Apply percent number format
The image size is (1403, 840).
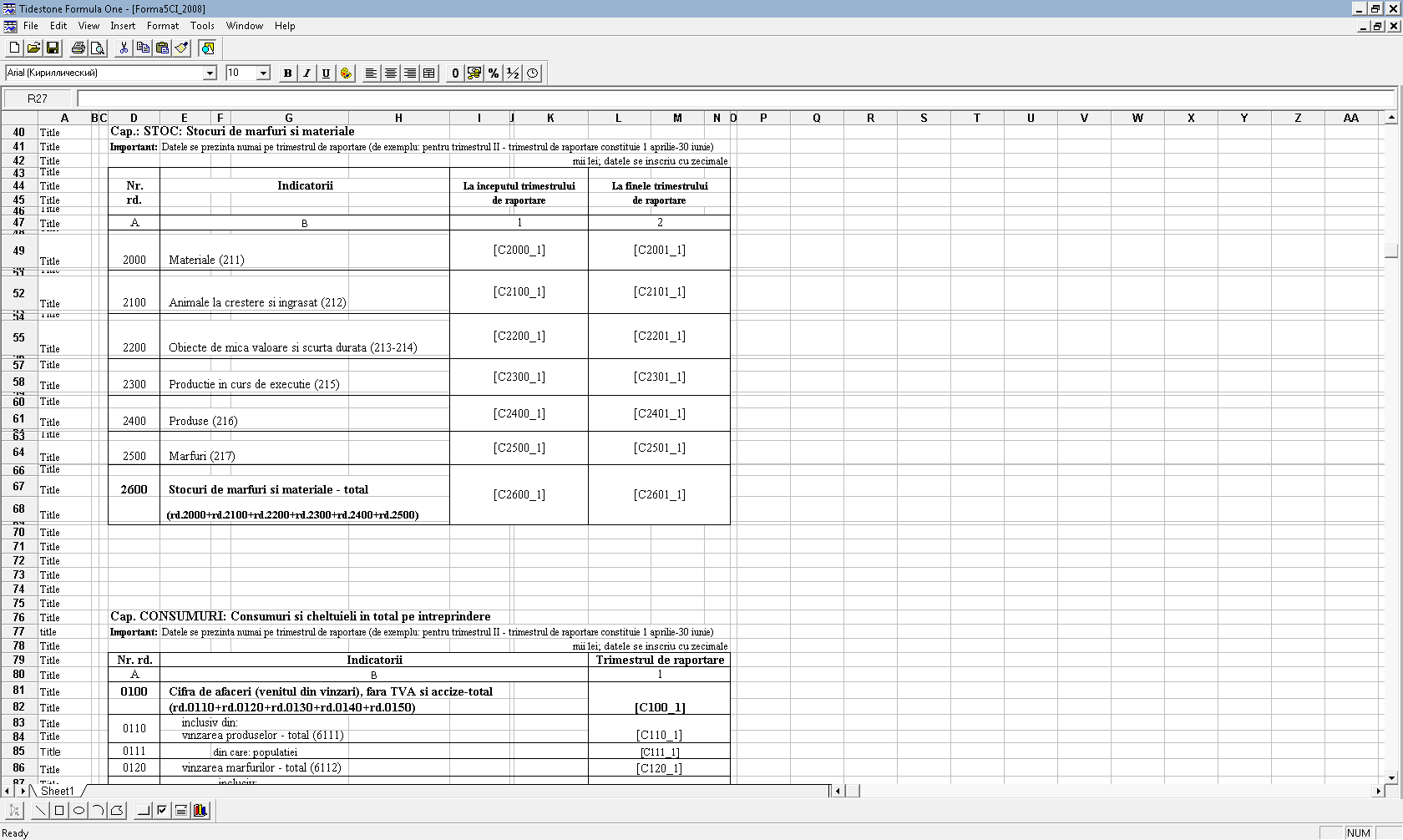(494, 73)
